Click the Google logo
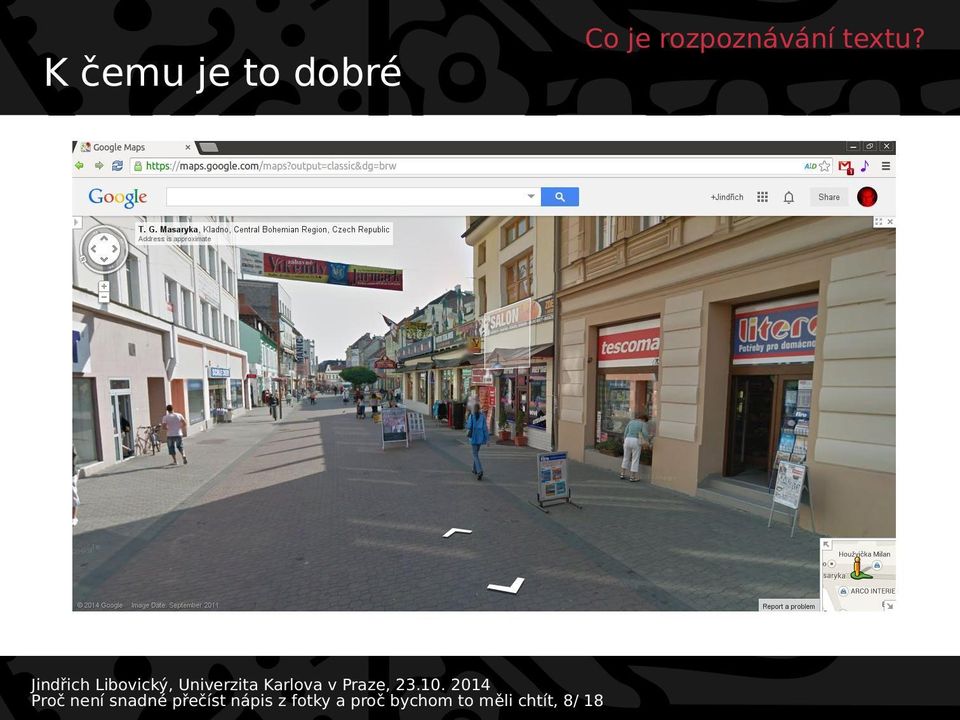The width and height of the screenshot is (960, 720). 118,197
